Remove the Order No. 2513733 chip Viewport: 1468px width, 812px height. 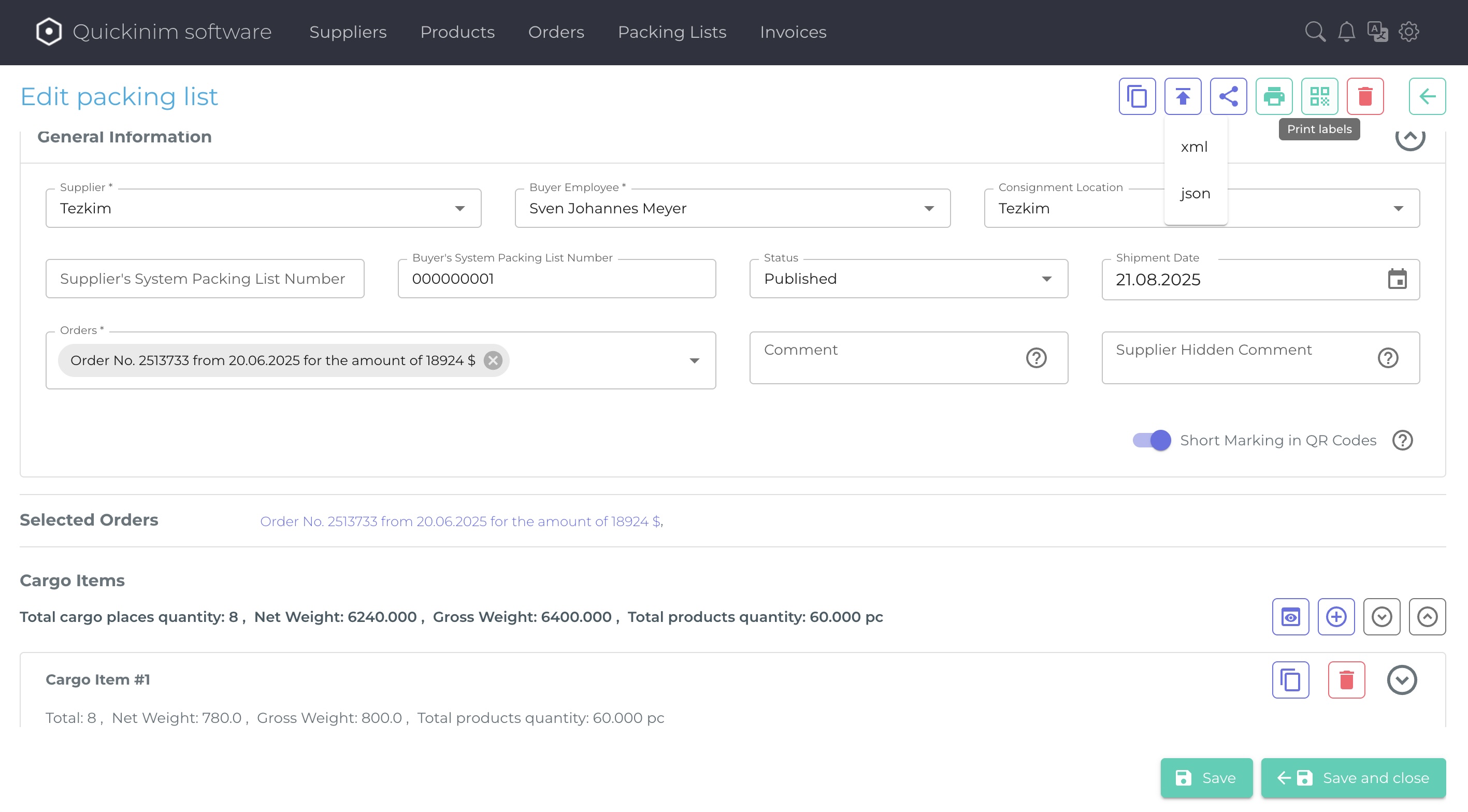pos(493,360)
